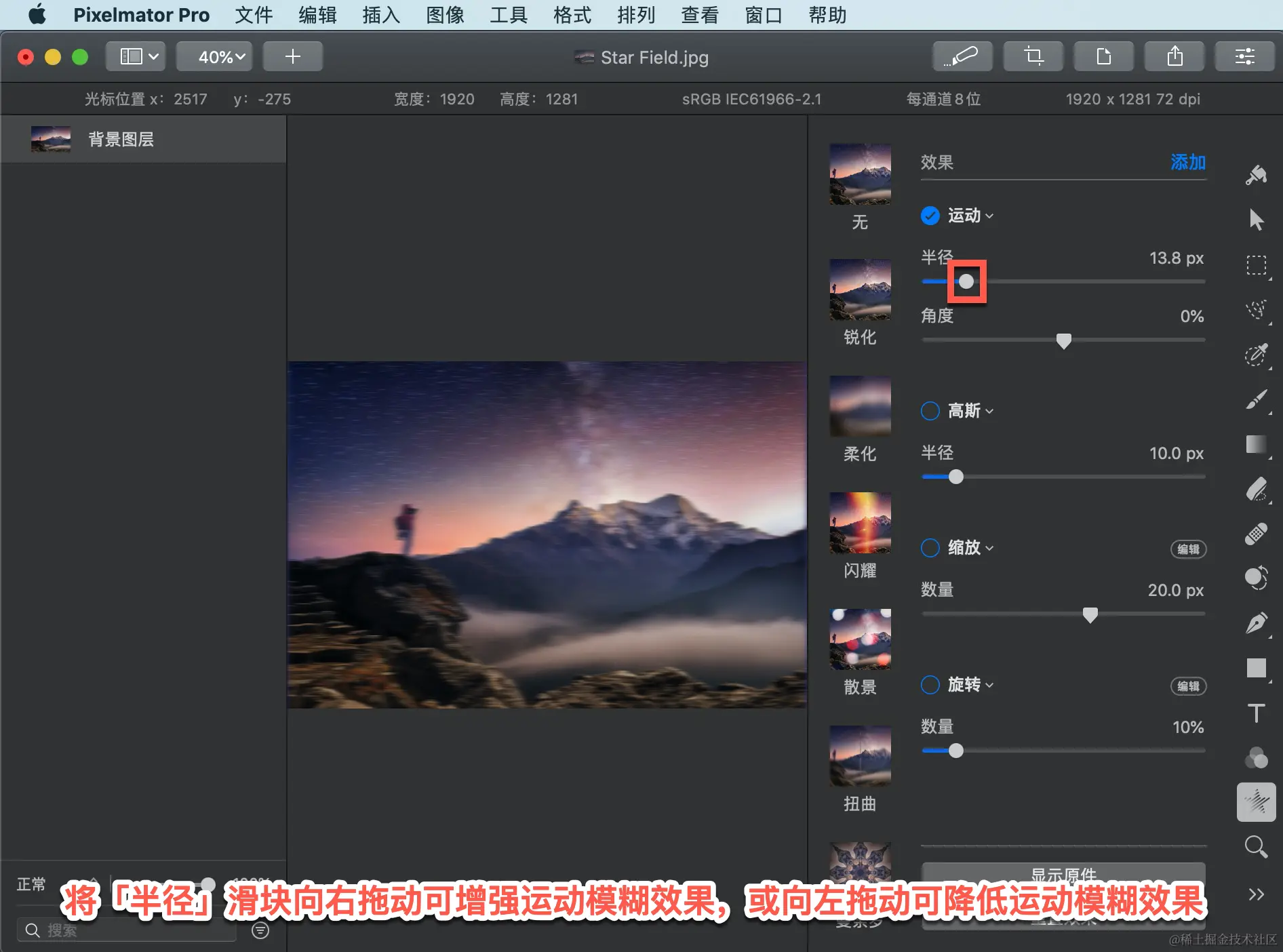
Task: Open the Share toolbar button
Action: click(1174, 56)
